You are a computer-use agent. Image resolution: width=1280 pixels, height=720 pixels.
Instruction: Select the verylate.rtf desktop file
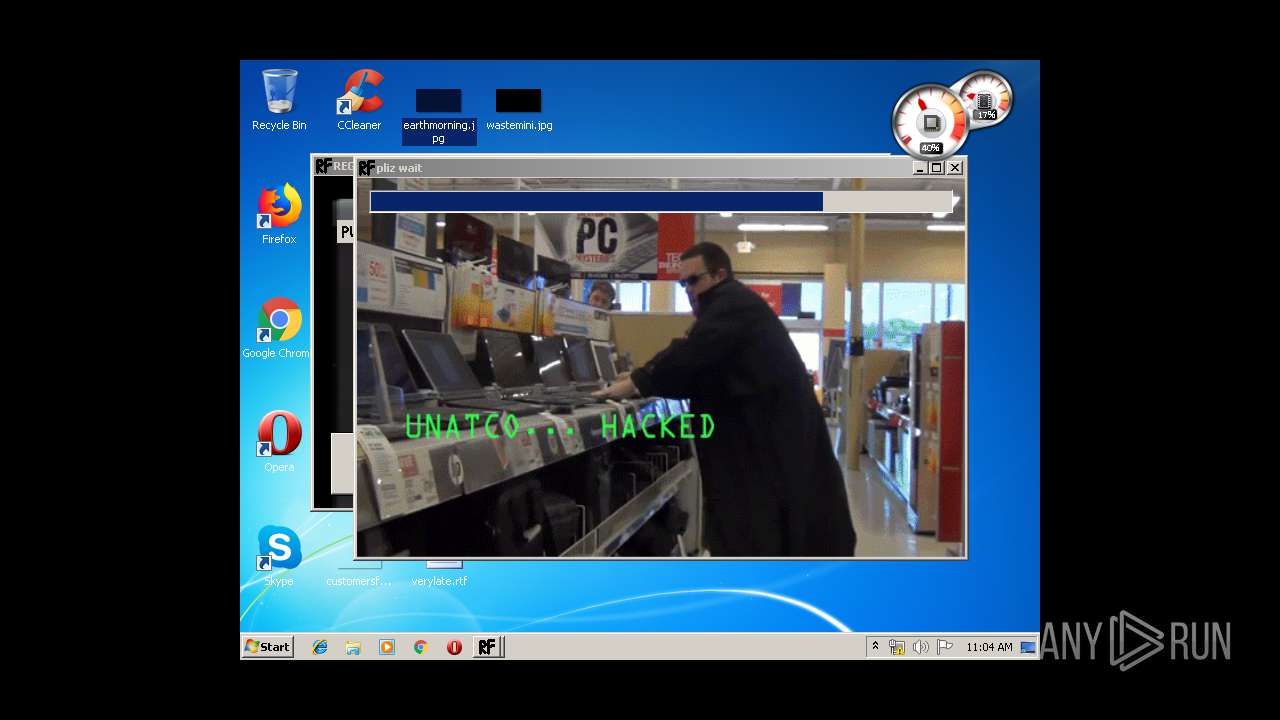[x=439, y=574]
